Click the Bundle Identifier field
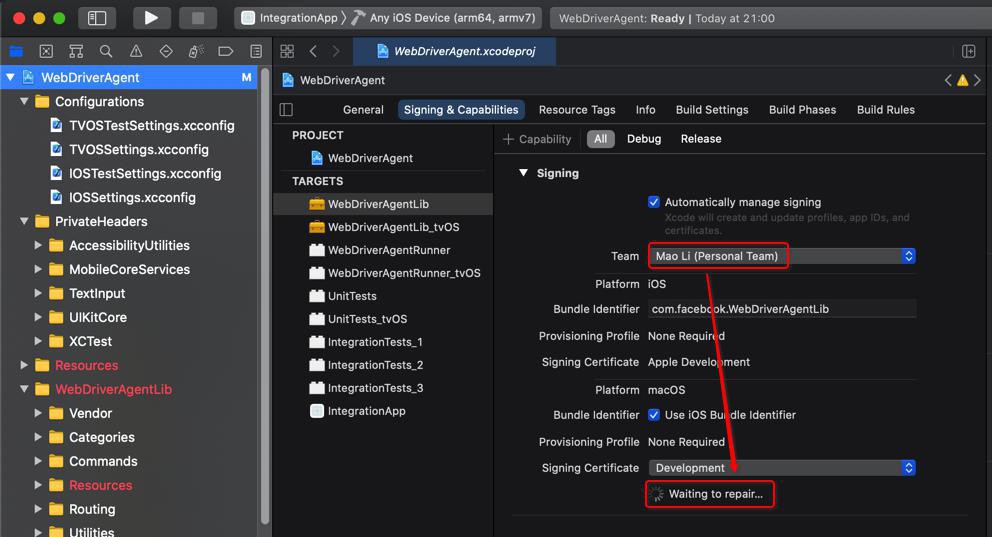 [x=782, y=309]
